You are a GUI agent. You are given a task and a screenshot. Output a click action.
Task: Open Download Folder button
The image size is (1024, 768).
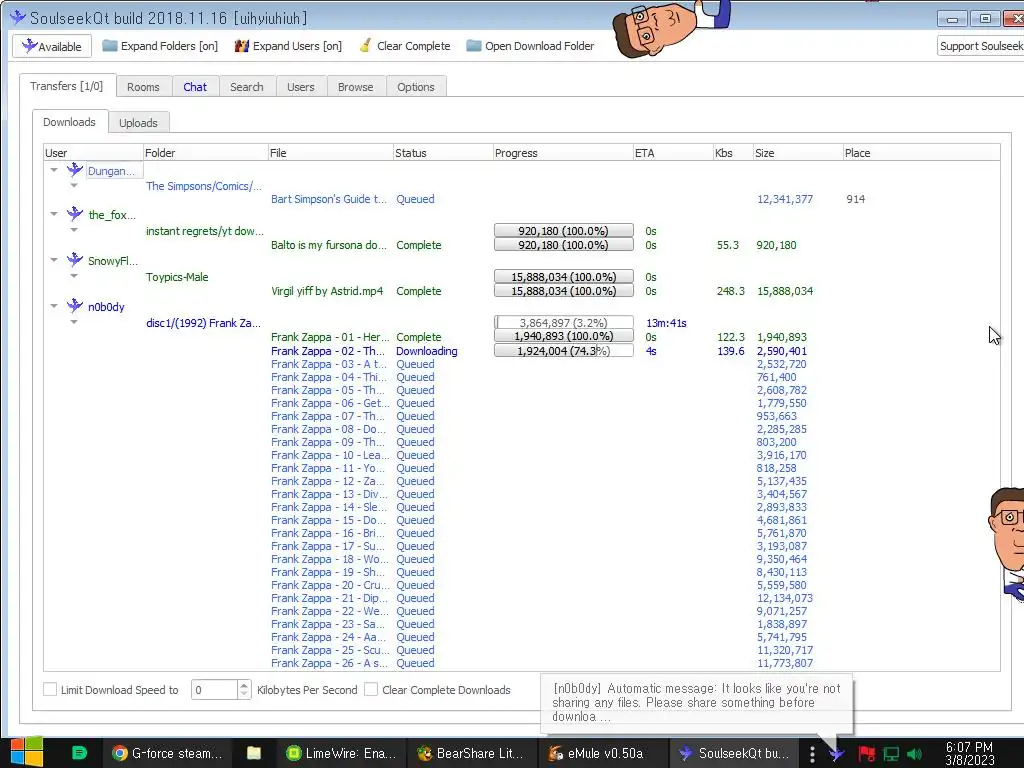point(530,46)
